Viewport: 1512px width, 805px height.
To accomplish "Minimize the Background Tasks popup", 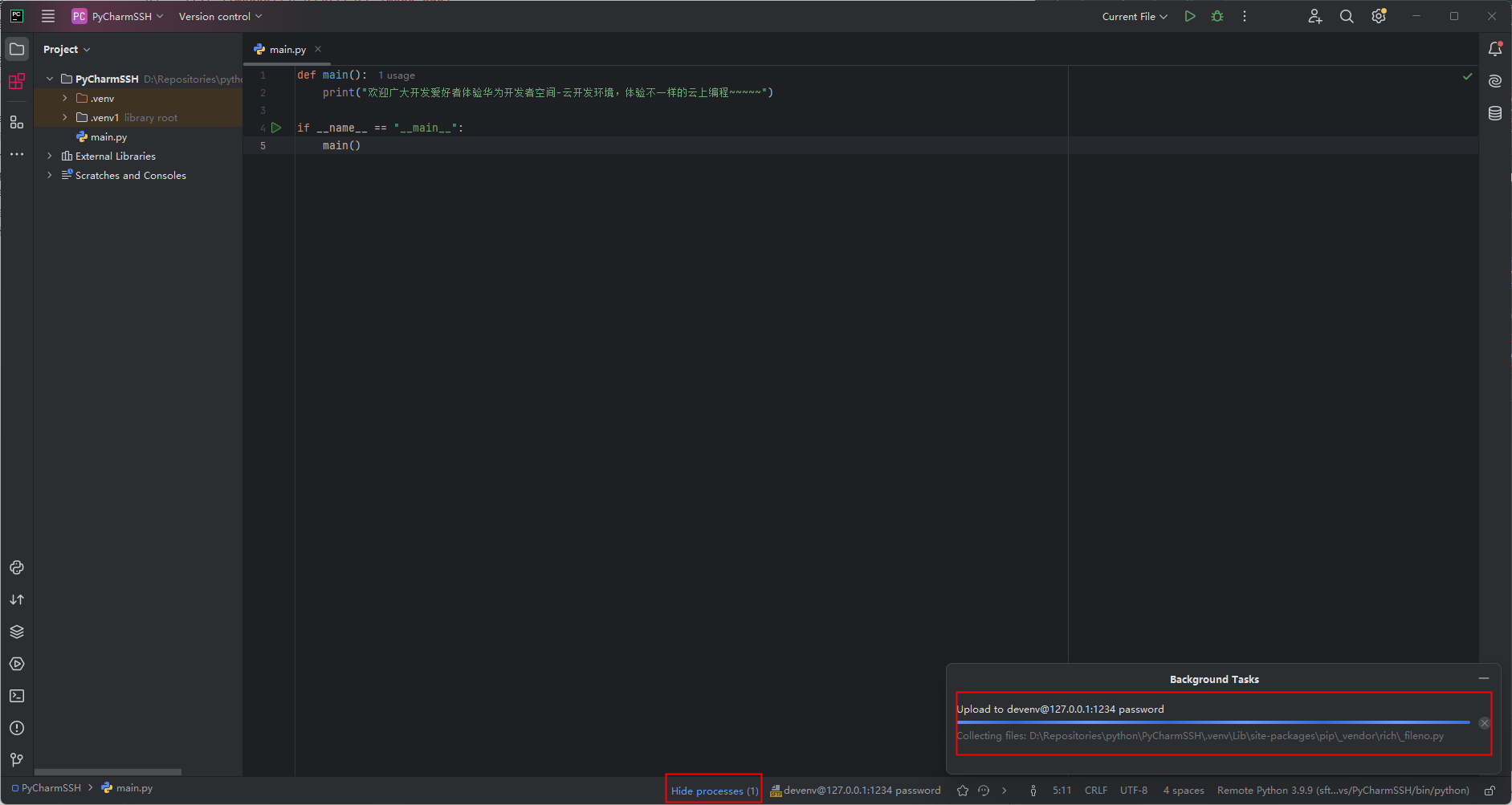I will (x=1483, y=678).
